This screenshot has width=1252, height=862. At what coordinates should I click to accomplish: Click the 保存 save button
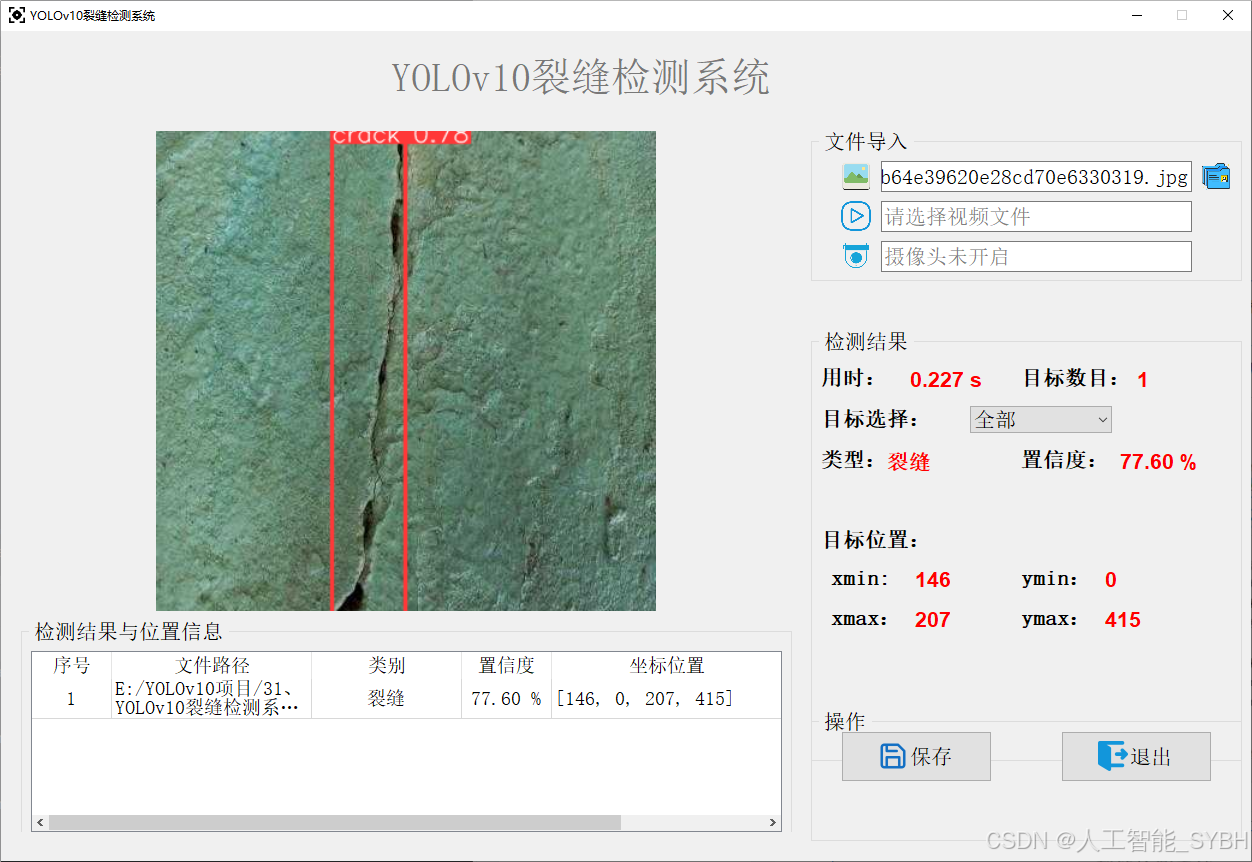point(916,756)
